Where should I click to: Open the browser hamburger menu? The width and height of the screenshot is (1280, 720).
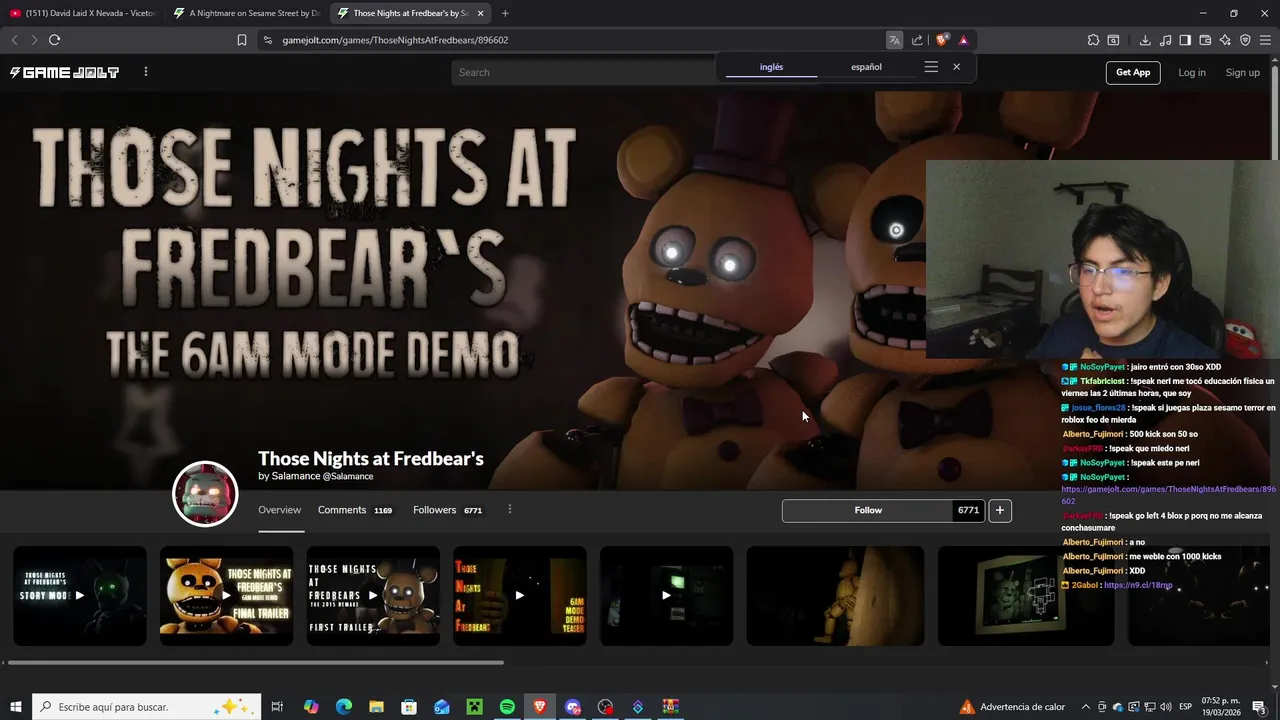point(1265,40)
